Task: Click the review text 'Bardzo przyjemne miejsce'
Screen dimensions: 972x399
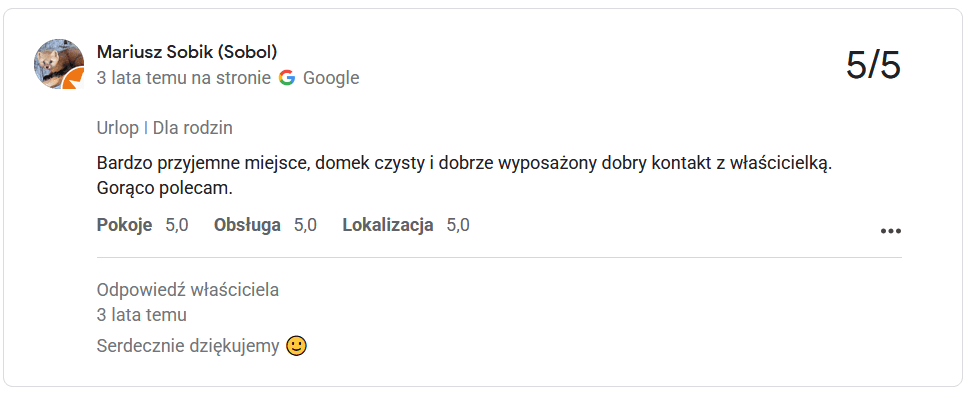Action: [206, 164]
